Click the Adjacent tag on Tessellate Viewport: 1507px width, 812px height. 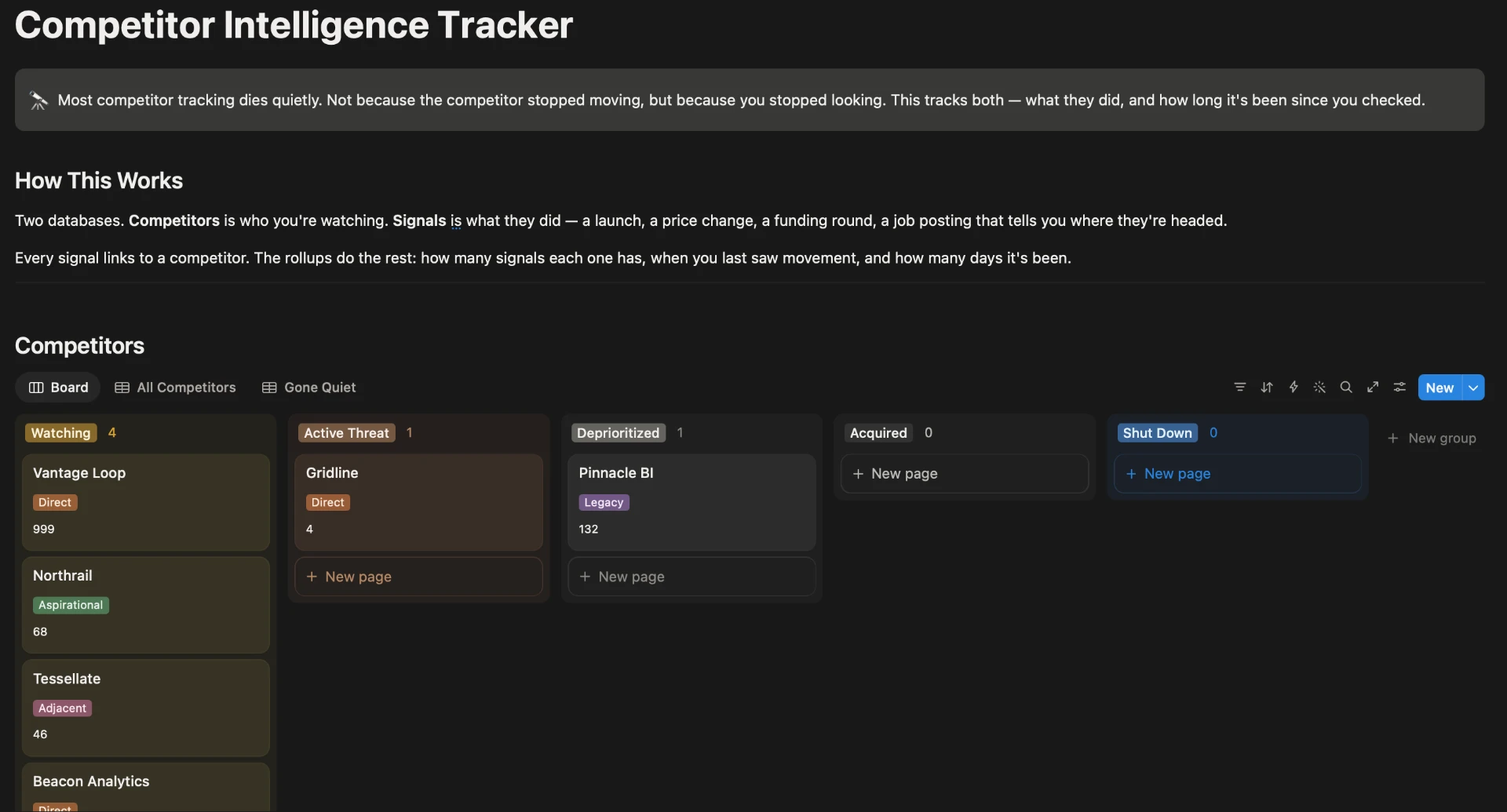click(x=62, y=708)
